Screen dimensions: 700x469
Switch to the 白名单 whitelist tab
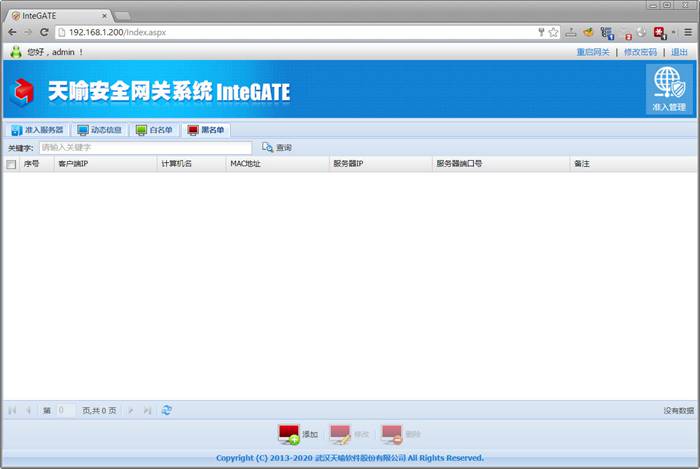point(154,130)
